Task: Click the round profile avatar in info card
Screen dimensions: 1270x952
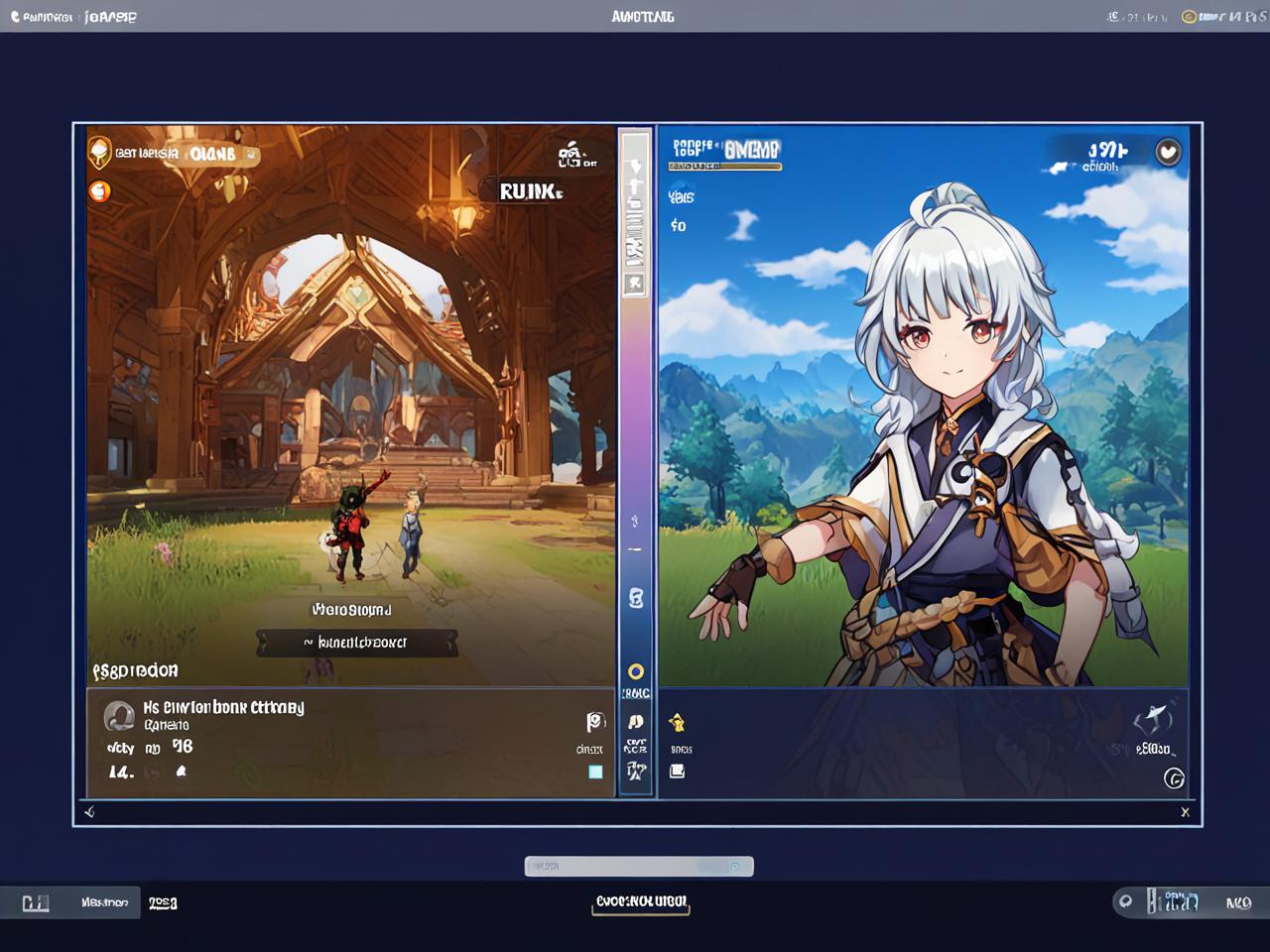Action: click(x=119, y=715)
